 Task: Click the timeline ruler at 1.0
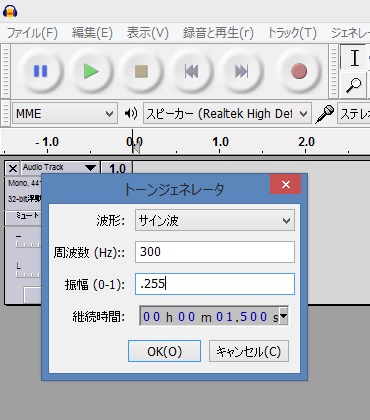point(220,143)
